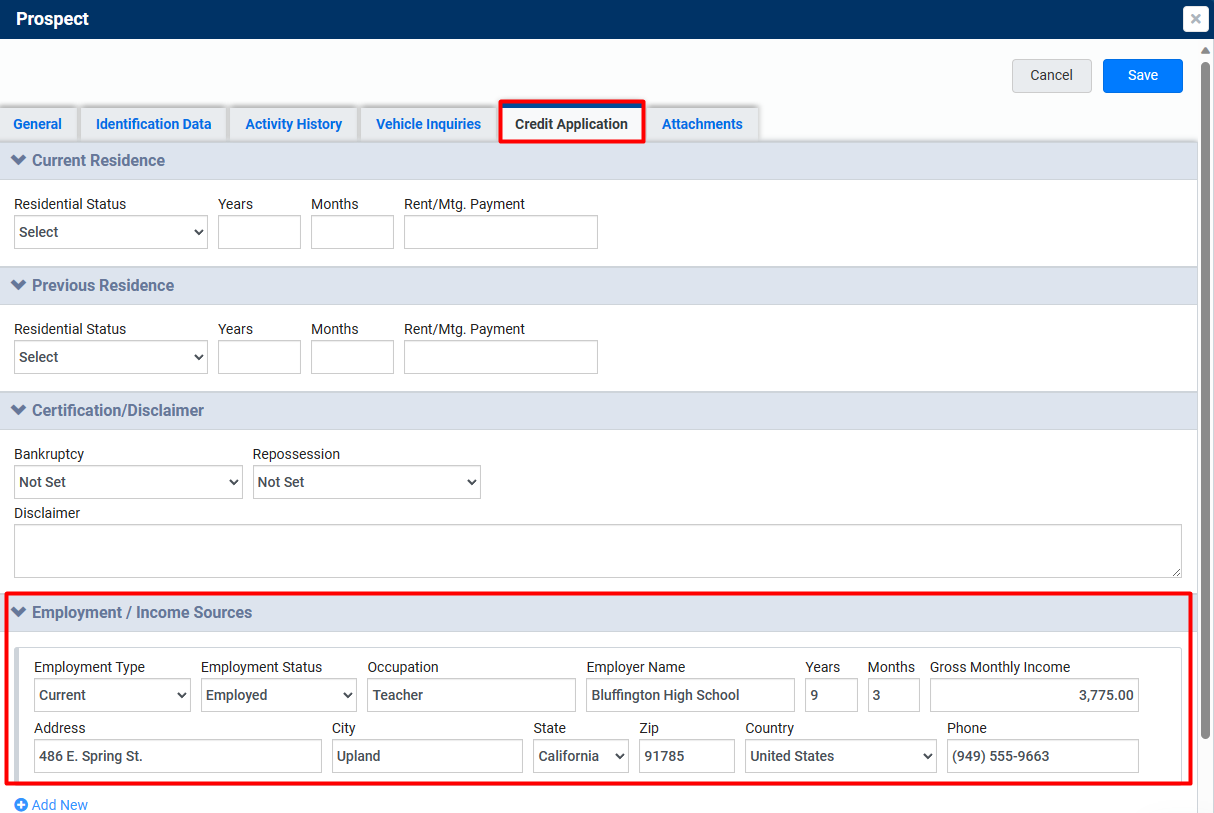
Task: Click the Previous Residence section heading
Action: click(x=103, y=285)
